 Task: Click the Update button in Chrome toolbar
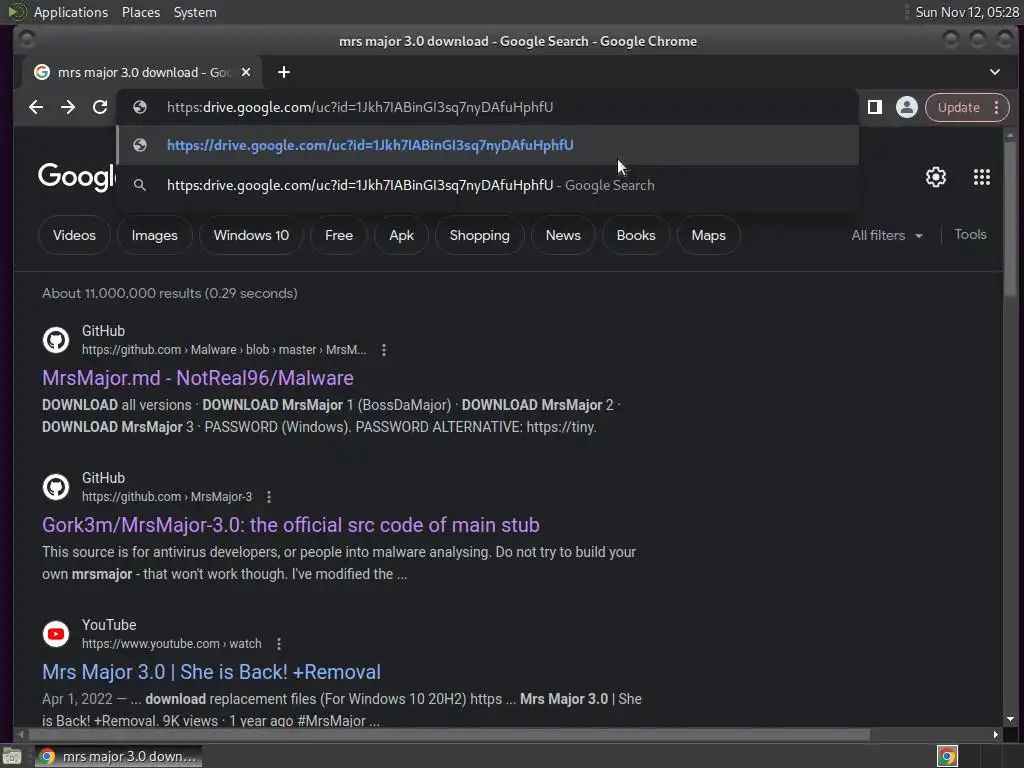coord(959,107)
